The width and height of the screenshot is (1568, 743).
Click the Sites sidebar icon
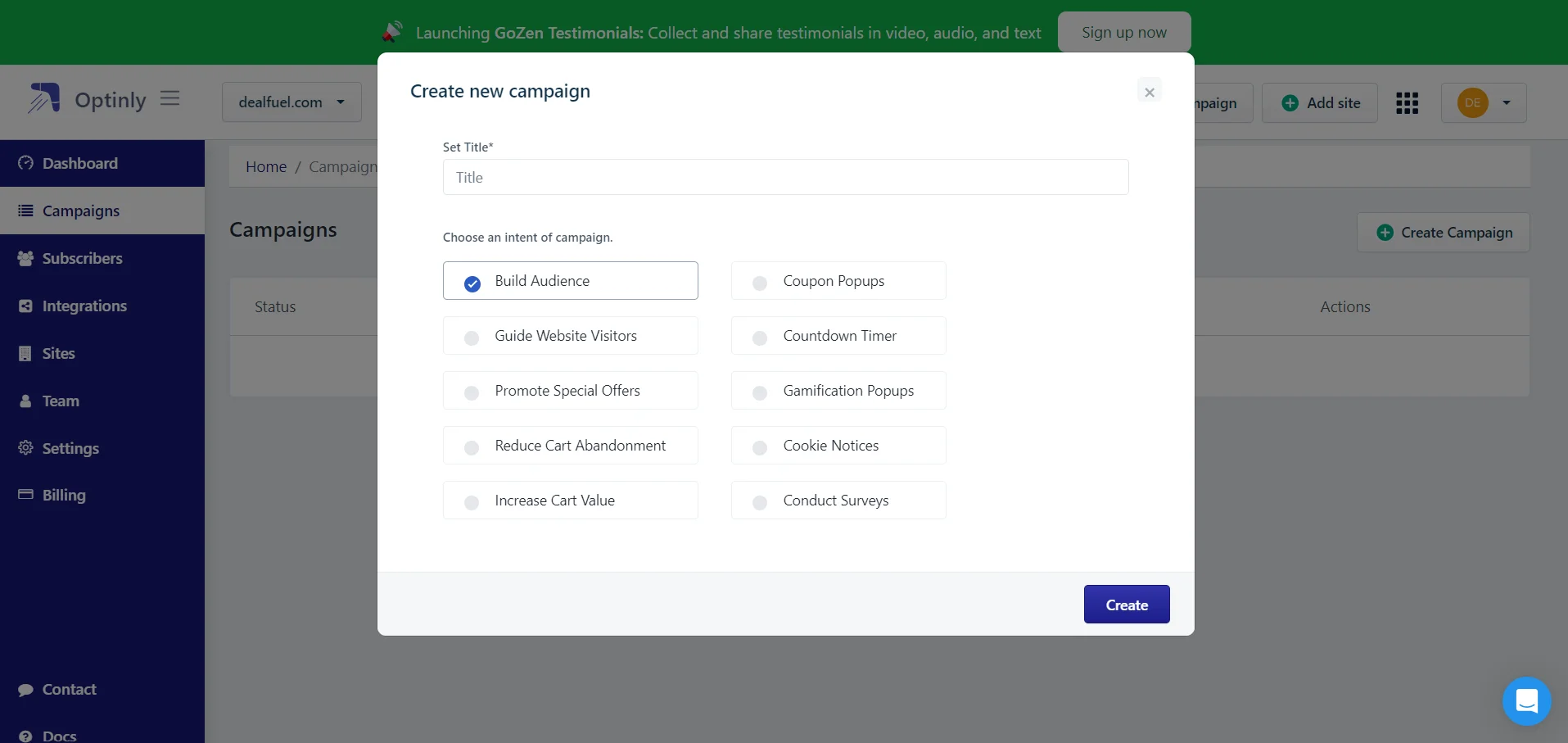25,353
